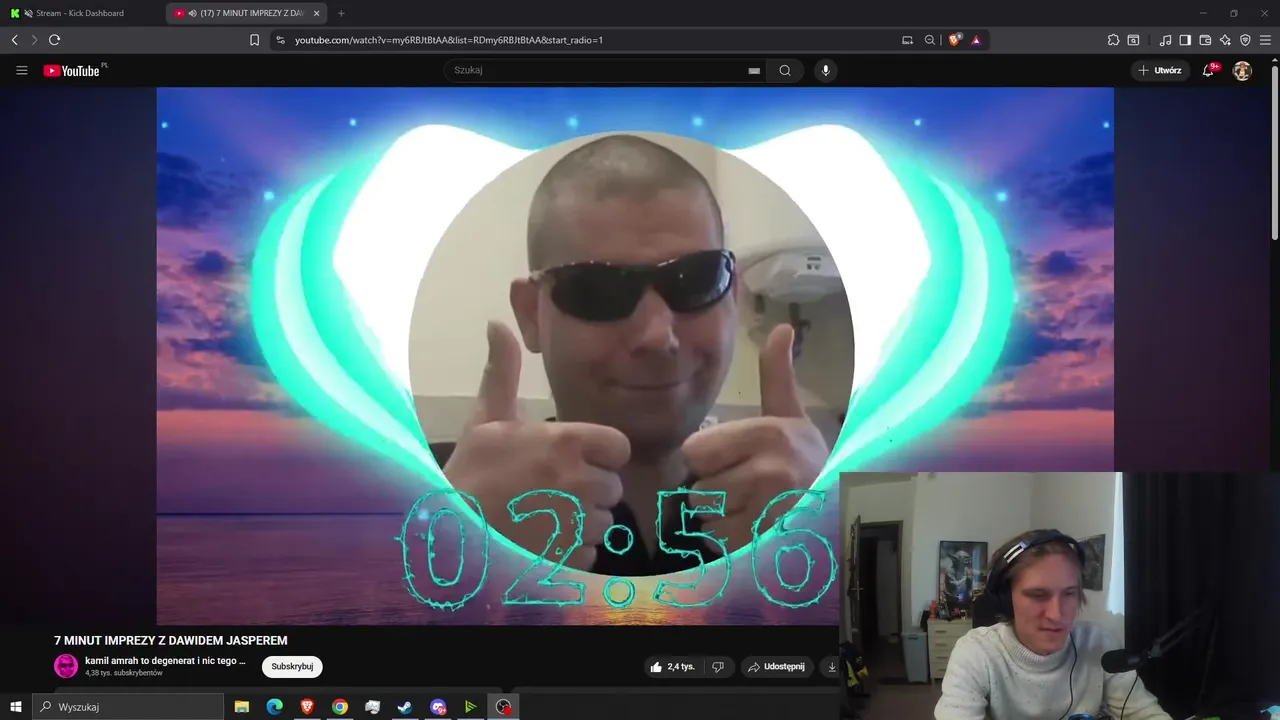This screenshot has height=720, width=1280.
Task: Launch Microsoft Edge from the taskbar
Action: pyautogui.click(x=275, y=707)
